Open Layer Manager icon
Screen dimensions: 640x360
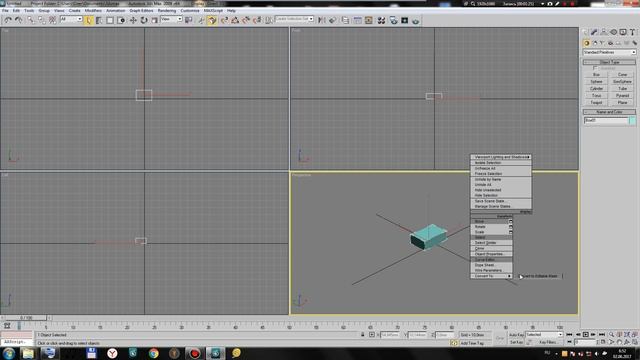[x=346, y=20]
